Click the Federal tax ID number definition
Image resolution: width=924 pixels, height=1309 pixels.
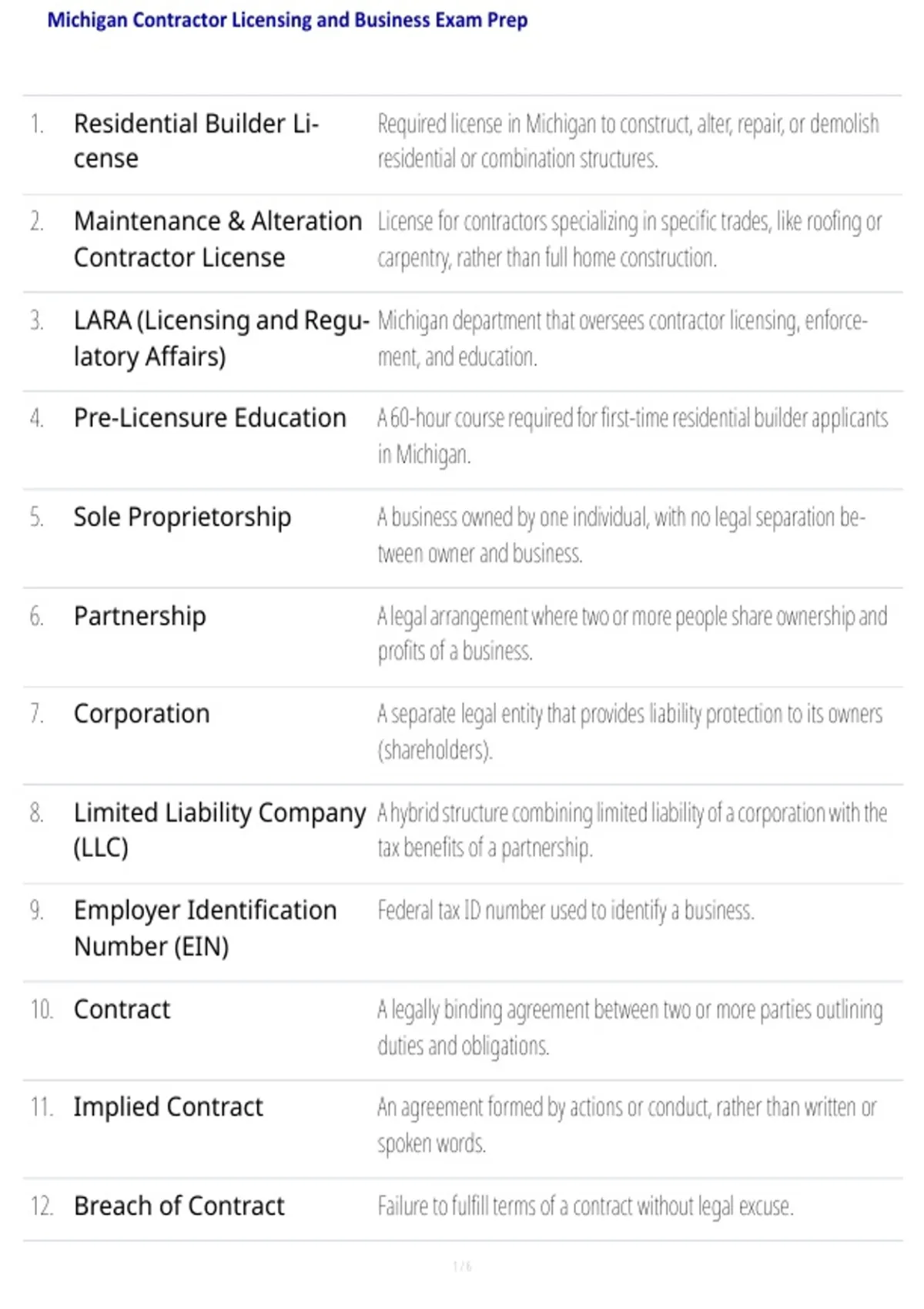coord(565,911)
